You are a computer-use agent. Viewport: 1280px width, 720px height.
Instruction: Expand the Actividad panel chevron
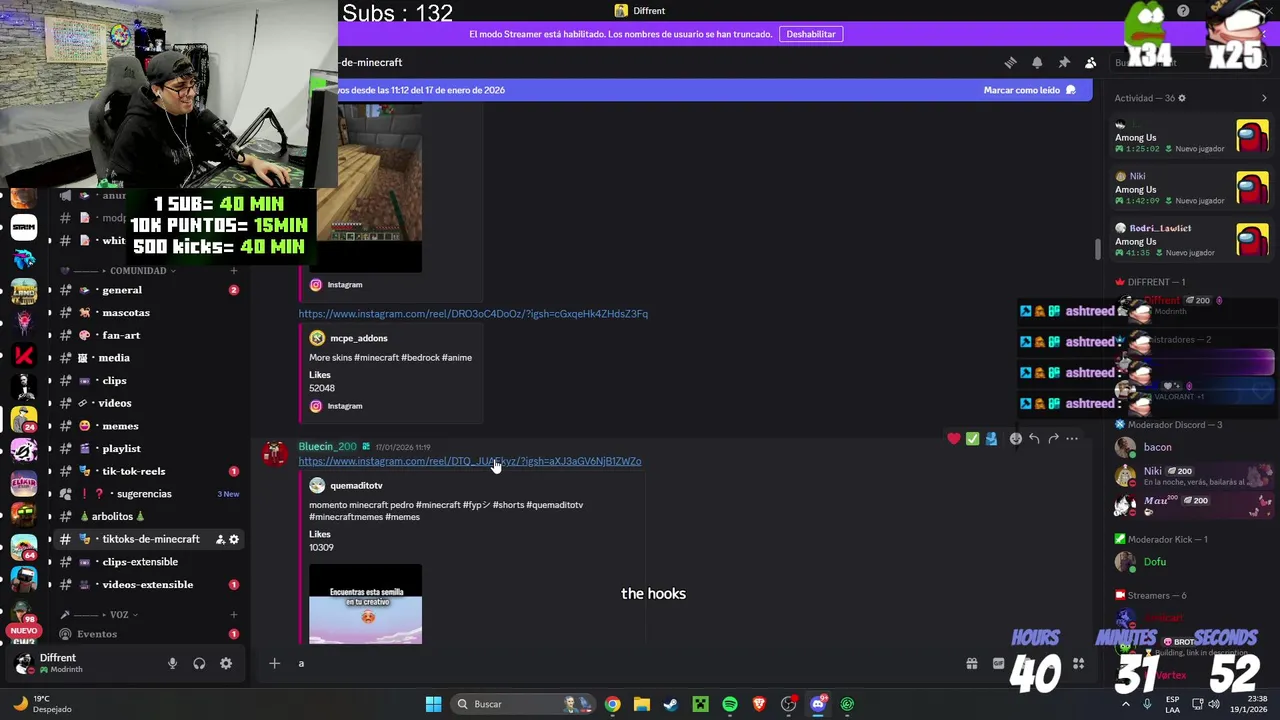(1264, 98)
